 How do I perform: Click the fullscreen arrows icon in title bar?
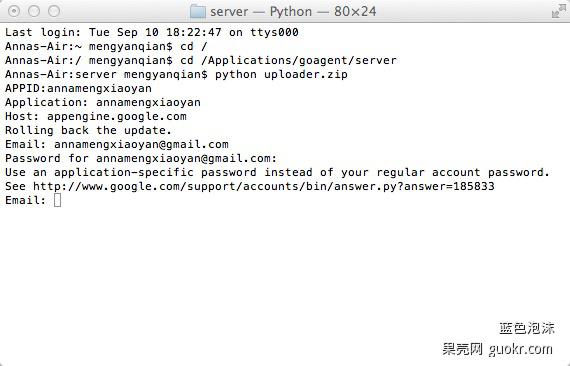tap(558, 11)
